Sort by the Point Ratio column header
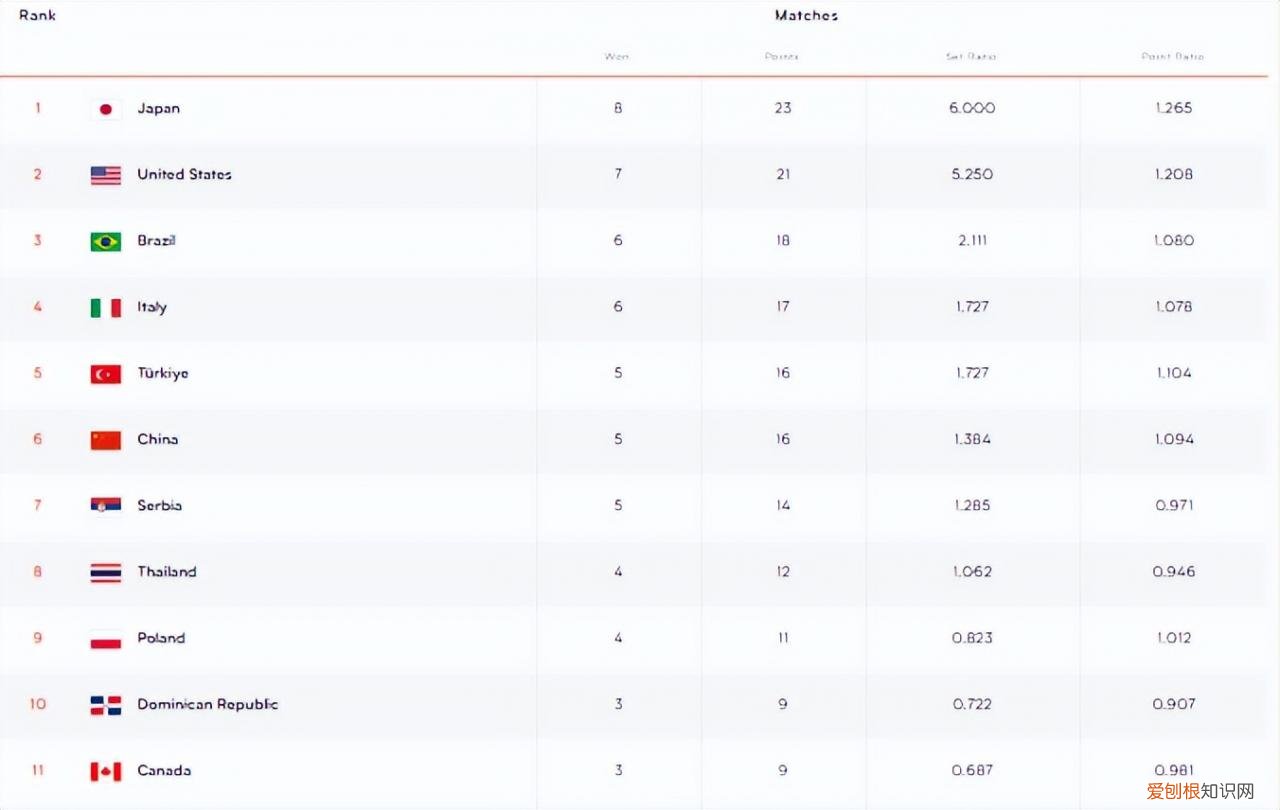The width and height of the screenshot is (1280, 810). (1173, 56)
